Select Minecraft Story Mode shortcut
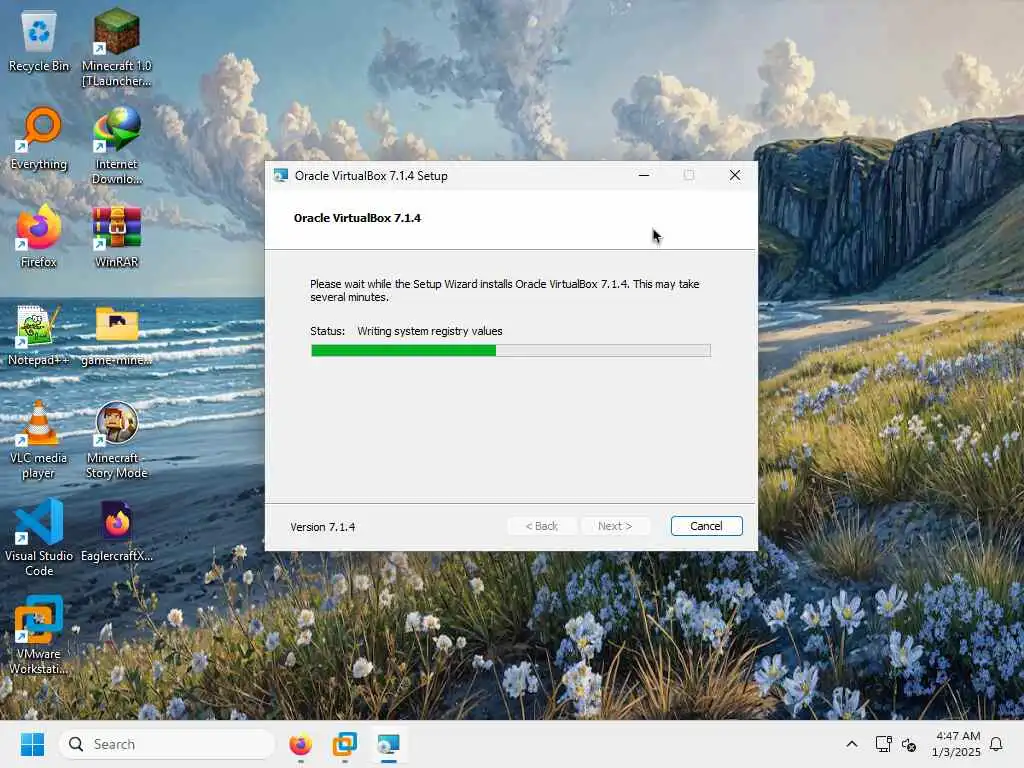1024x768 pixels. [116, 440]
